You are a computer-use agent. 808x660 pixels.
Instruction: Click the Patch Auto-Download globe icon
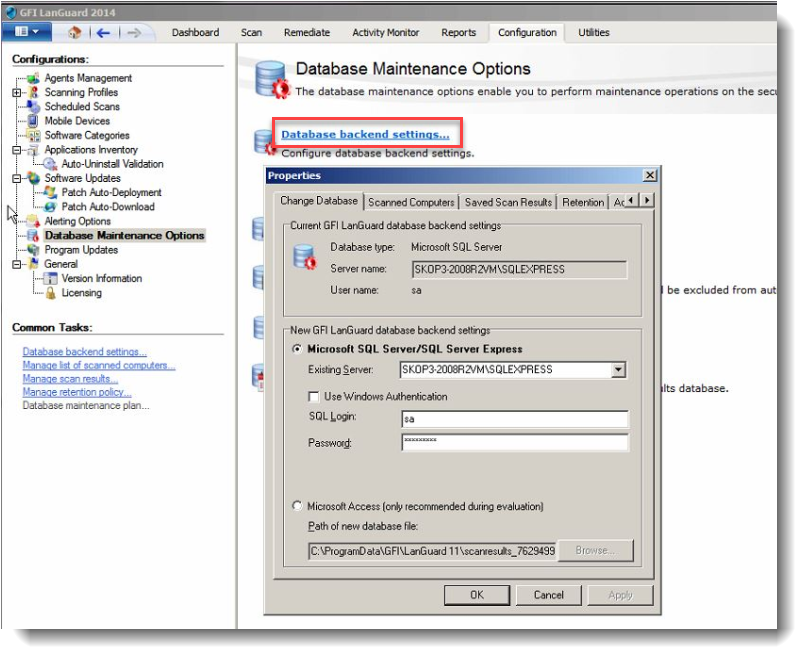[x=51, y=207]
